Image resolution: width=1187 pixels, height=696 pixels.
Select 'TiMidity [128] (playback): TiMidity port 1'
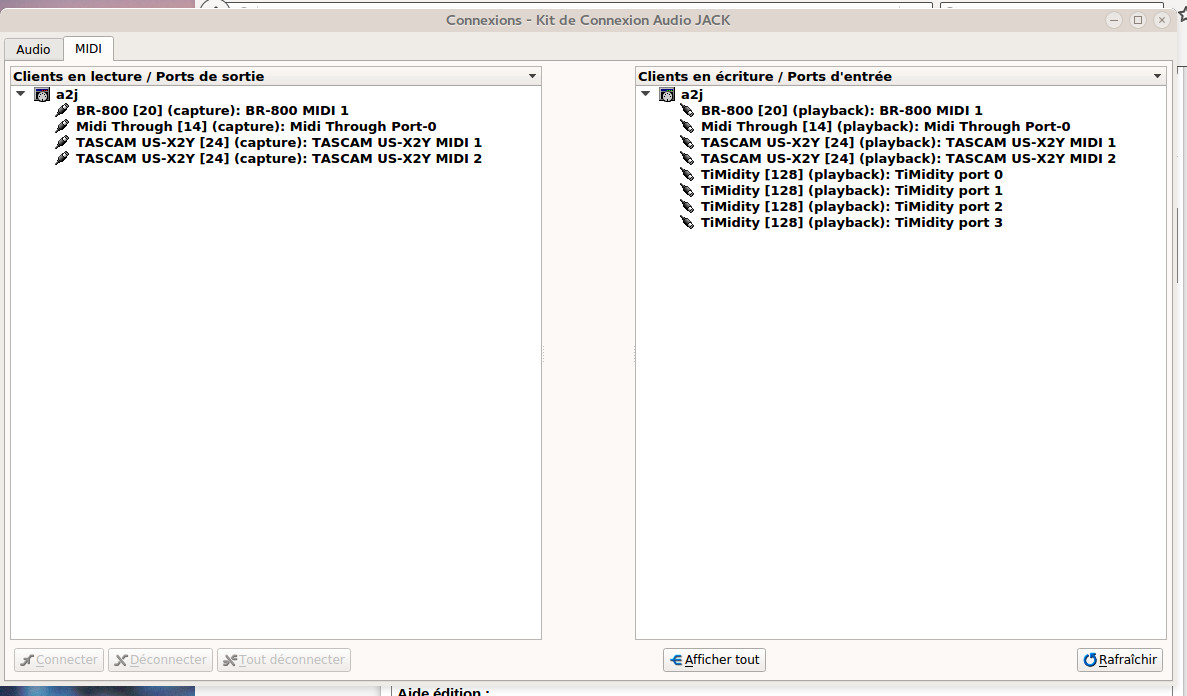pyautogui.click(x=852, y=190)
